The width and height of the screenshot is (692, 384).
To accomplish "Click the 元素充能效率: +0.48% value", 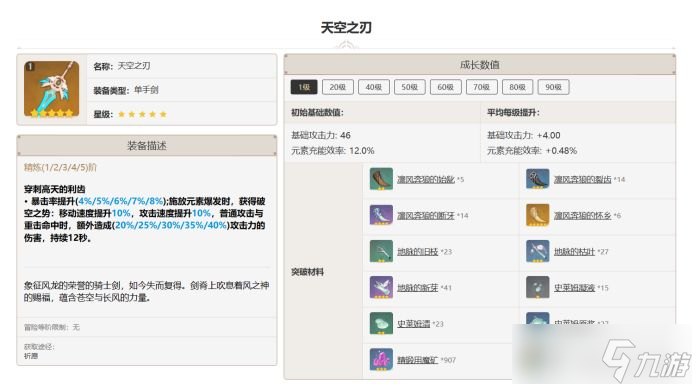I will [532, 151].
